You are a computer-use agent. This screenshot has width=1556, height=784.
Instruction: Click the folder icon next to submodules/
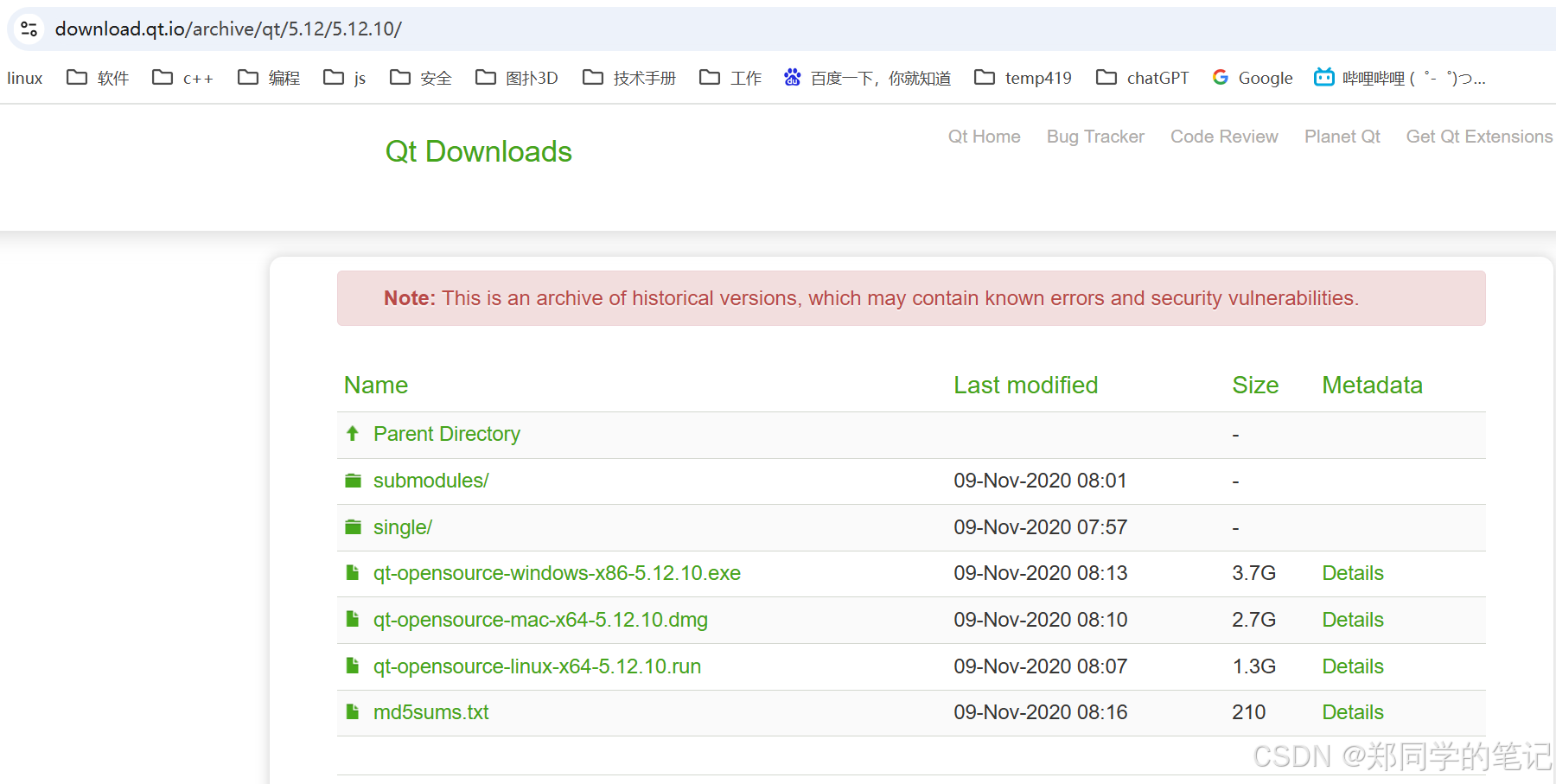353,480
